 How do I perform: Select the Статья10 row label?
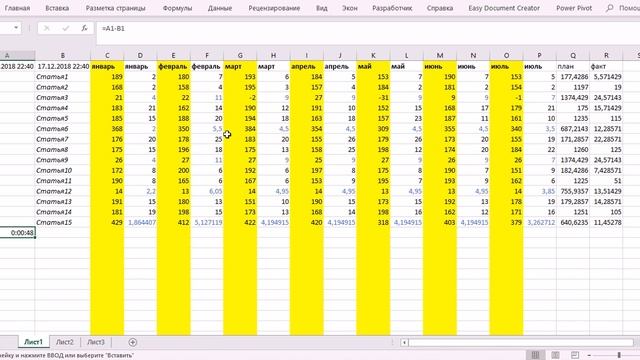tap(63, 170)
